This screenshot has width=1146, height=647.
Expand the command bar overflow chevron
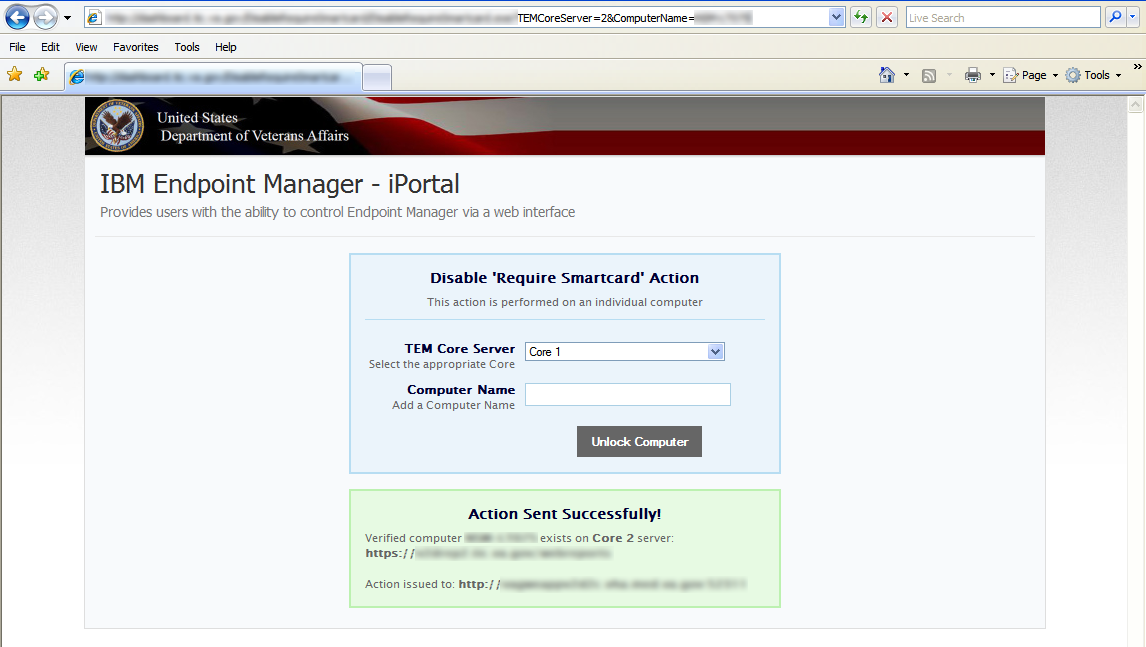tap(1137, 67)
